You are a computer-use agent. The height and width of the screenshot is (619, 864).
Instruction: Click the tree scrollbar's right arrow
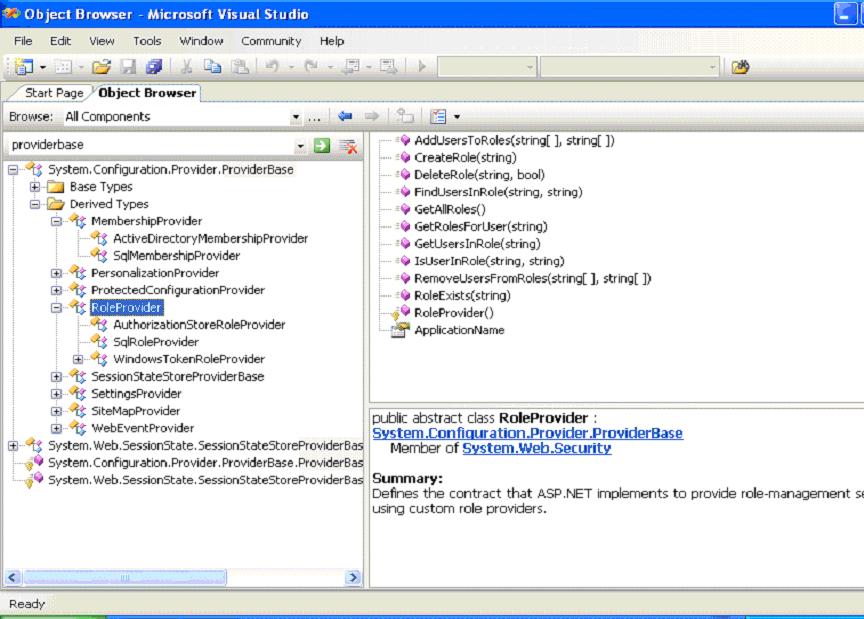coord(353,577)
